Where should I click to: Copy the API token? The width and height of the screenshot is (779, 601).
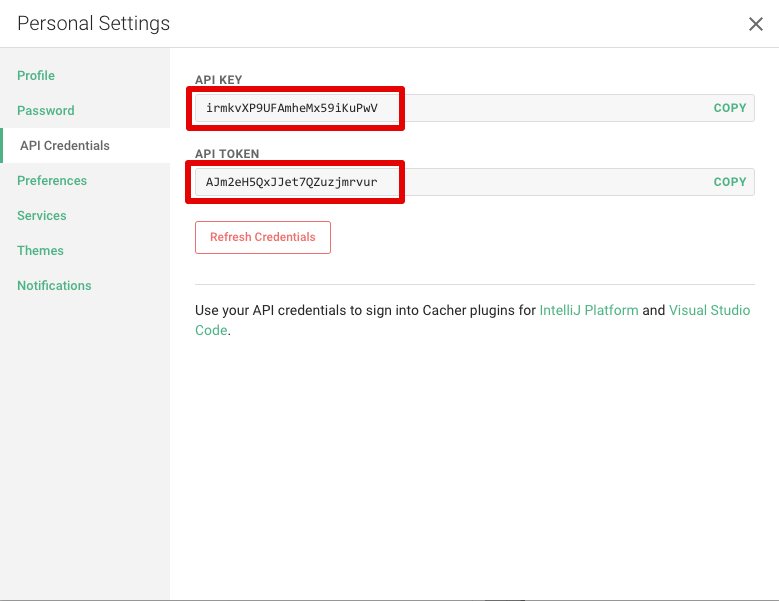coord(729,182)
